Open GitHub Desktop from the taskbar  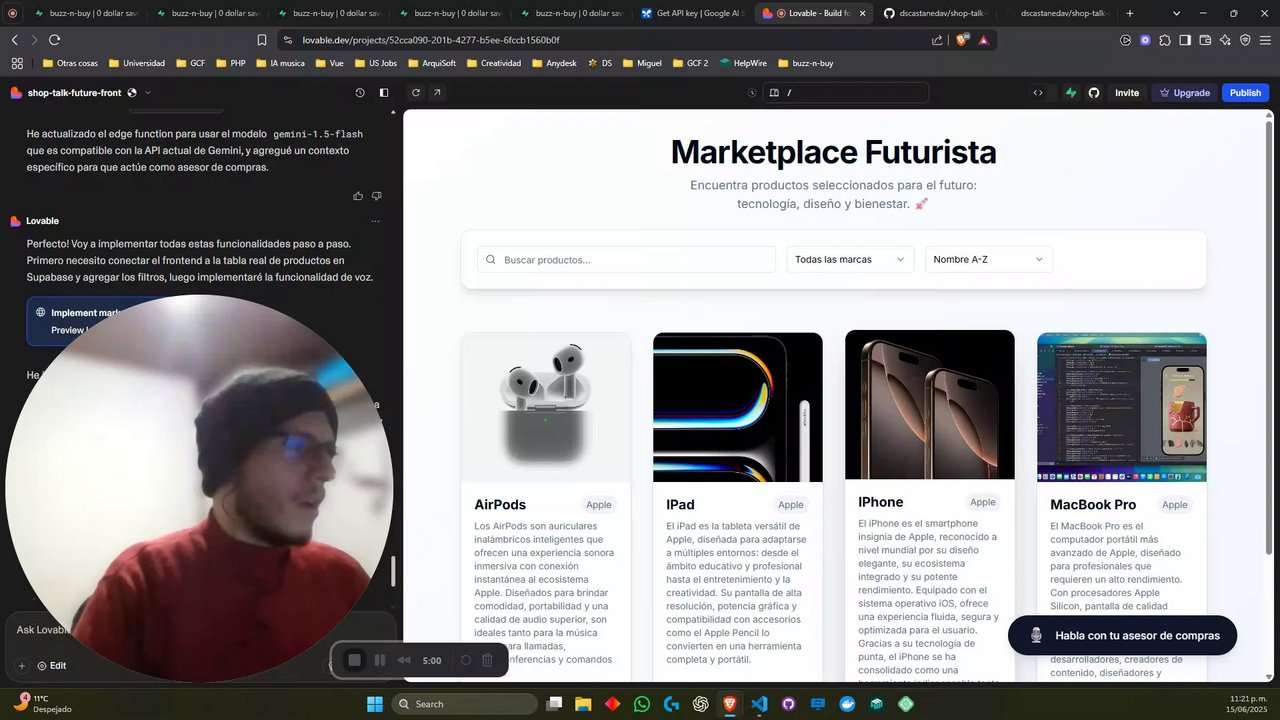pos(788,704)
